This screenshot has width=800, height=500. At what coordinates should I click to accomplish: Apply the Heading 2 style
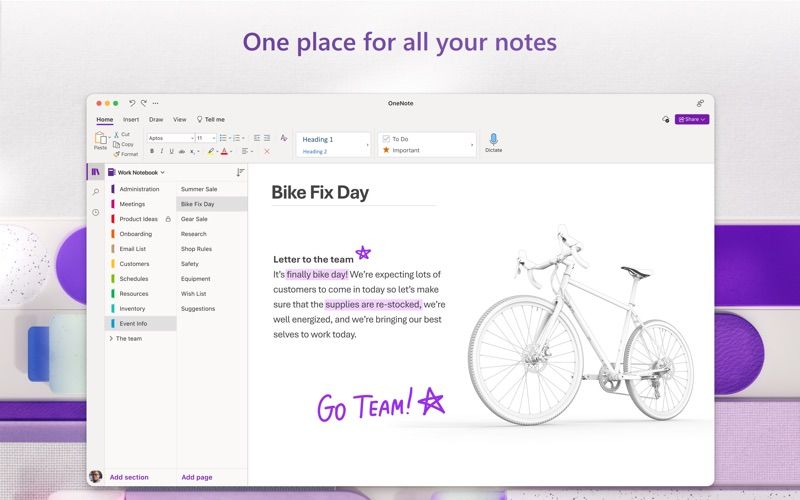[315, 152]
